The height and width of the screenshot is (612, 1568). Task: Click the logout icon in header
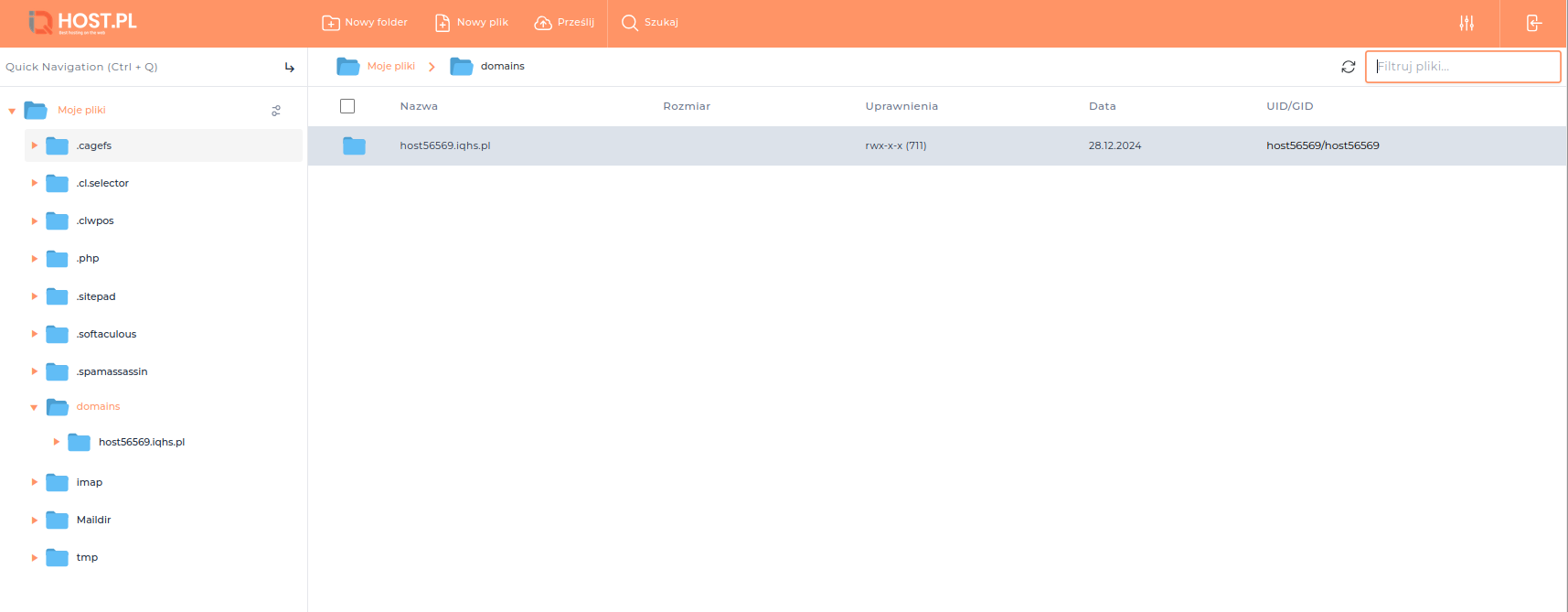(x=1533, y=23)
